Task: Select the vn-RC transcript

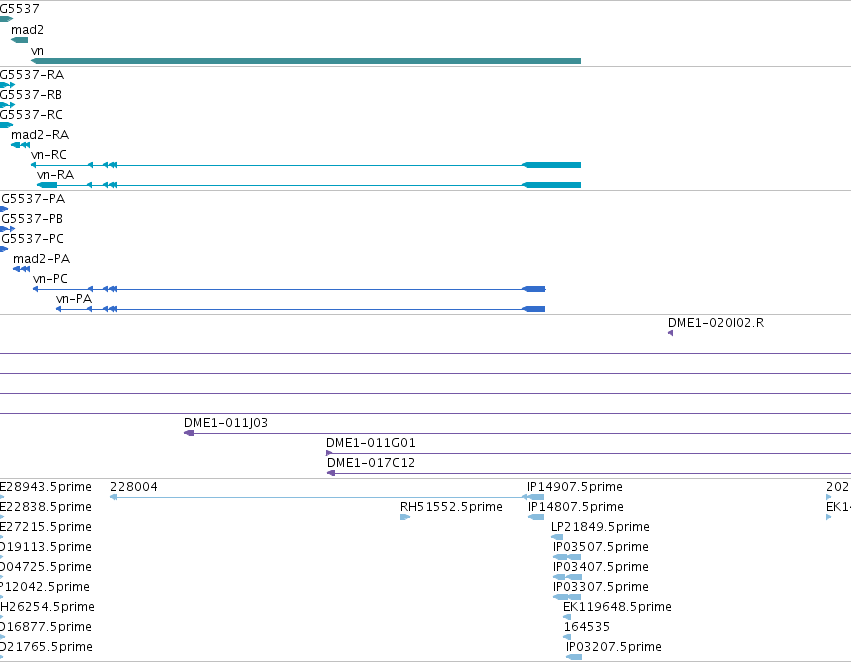Action: (306, 165)
